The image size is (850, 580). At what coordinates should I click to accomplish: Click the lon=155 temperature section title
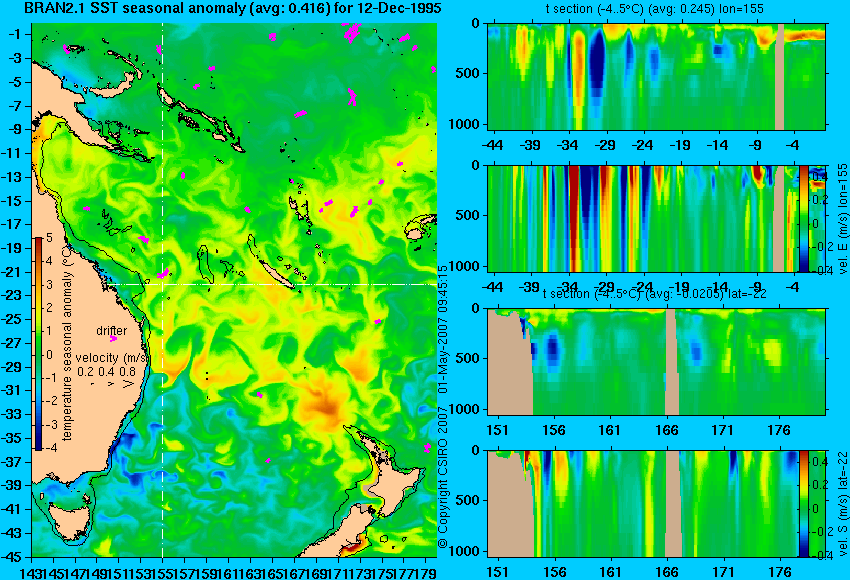pos(654,9)
